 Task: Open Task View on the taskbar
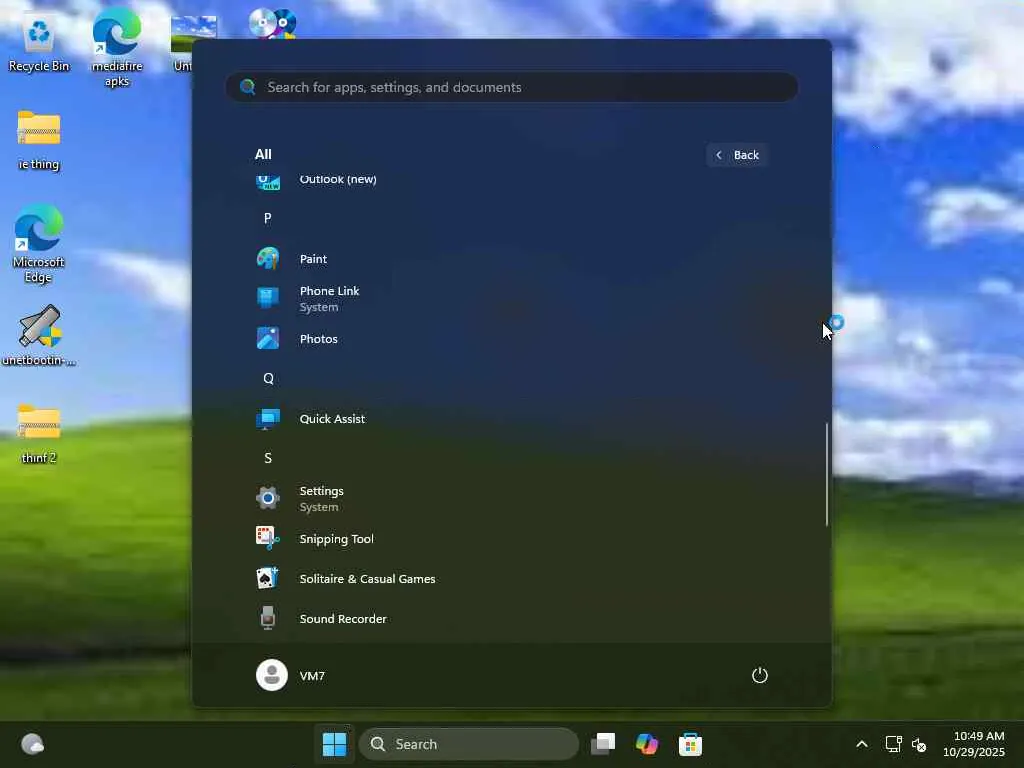tap(603, 744)
